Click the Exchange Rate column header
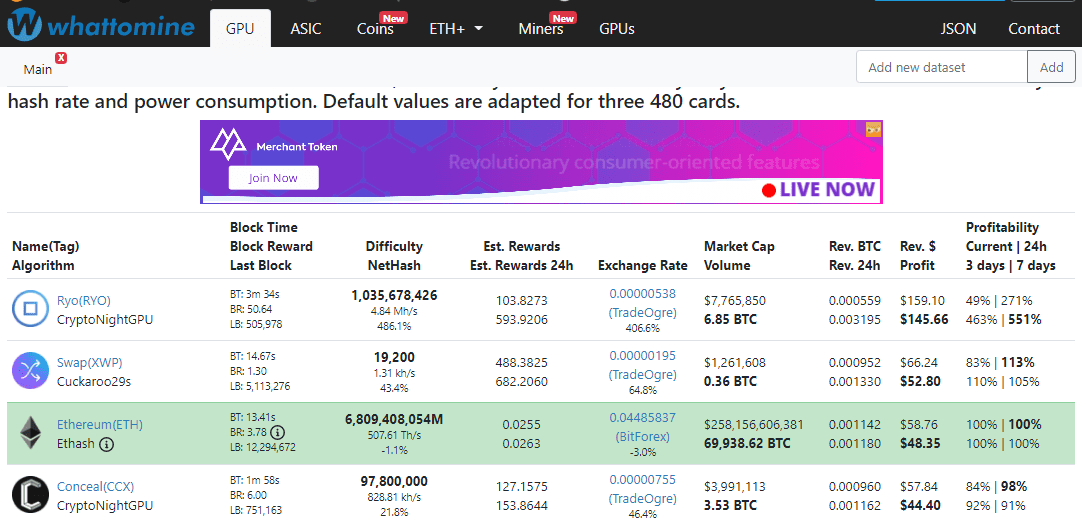This screenshot has height=520, width=1082. pyautogui.click(x=642, y=266)
